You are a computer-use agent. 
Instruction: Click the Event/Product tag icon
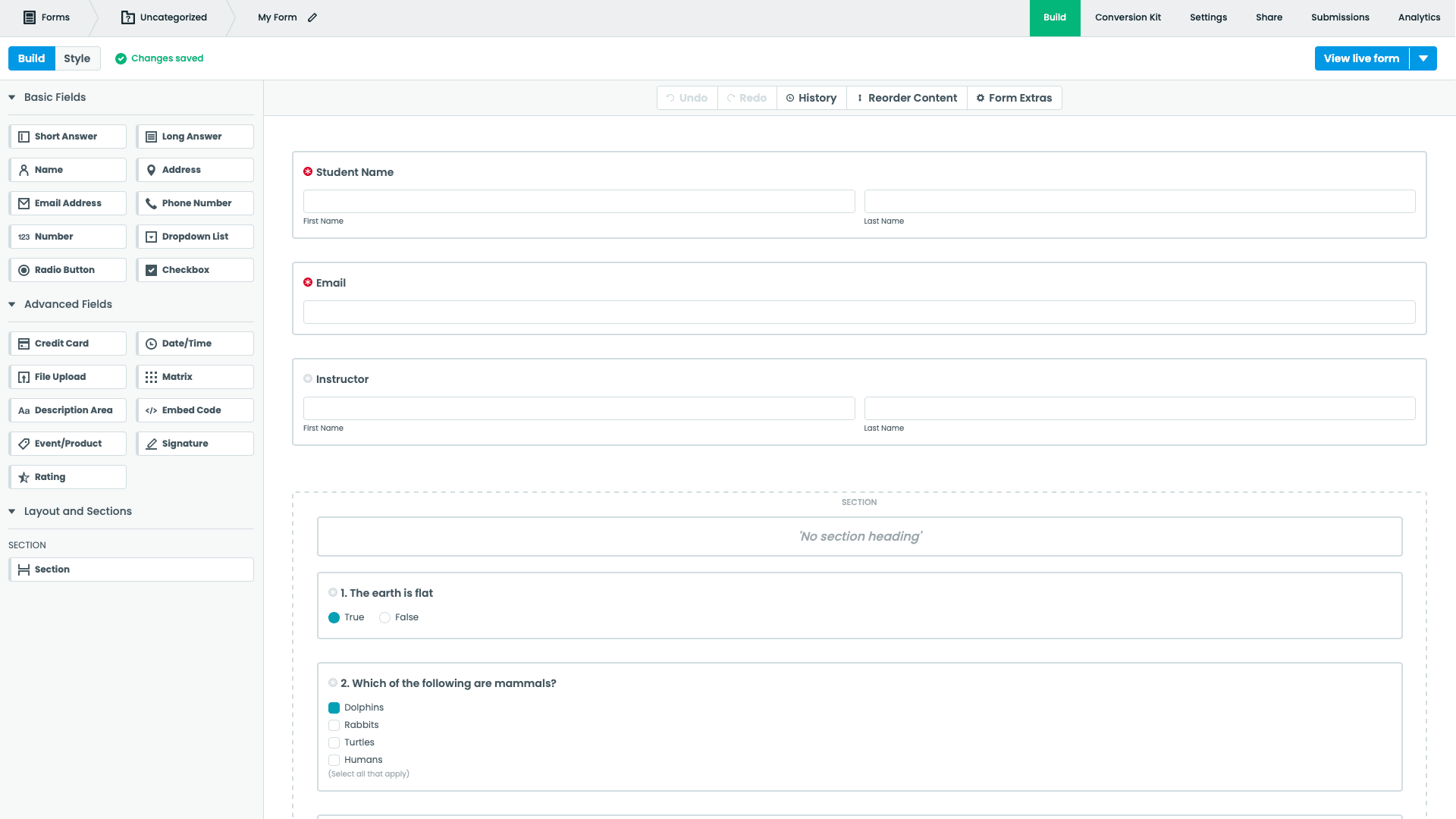tap(24, 444)
